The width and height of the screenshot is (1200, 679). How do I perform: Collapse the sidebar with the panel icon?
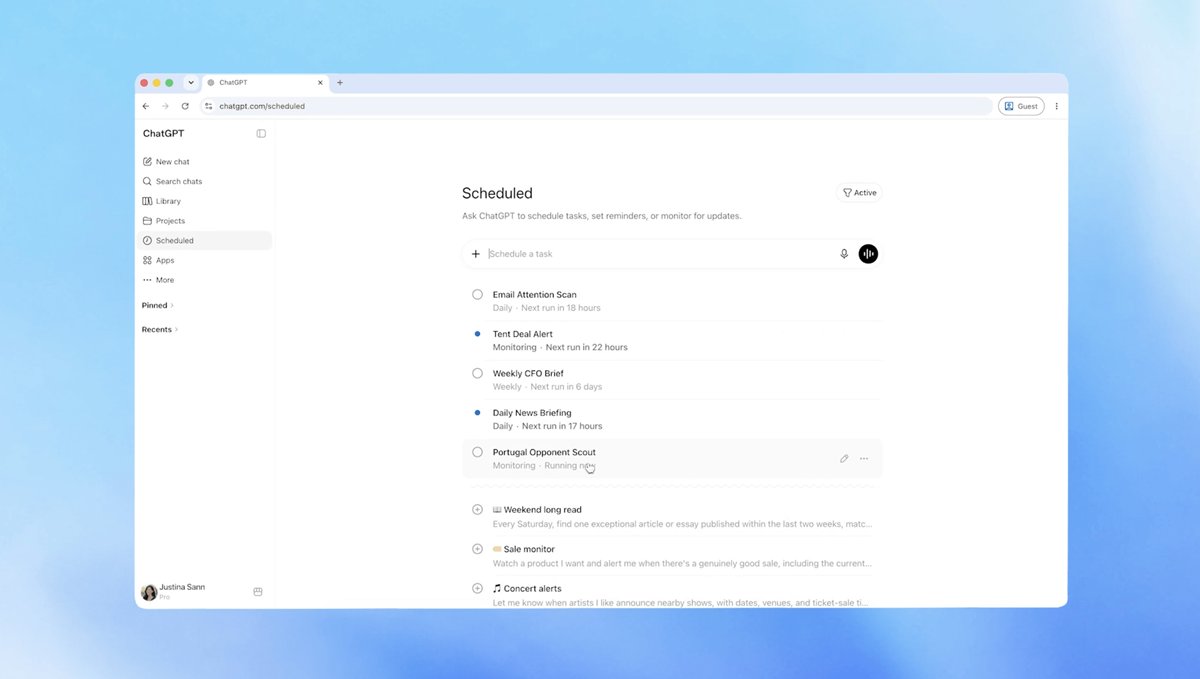click(261, 133)
